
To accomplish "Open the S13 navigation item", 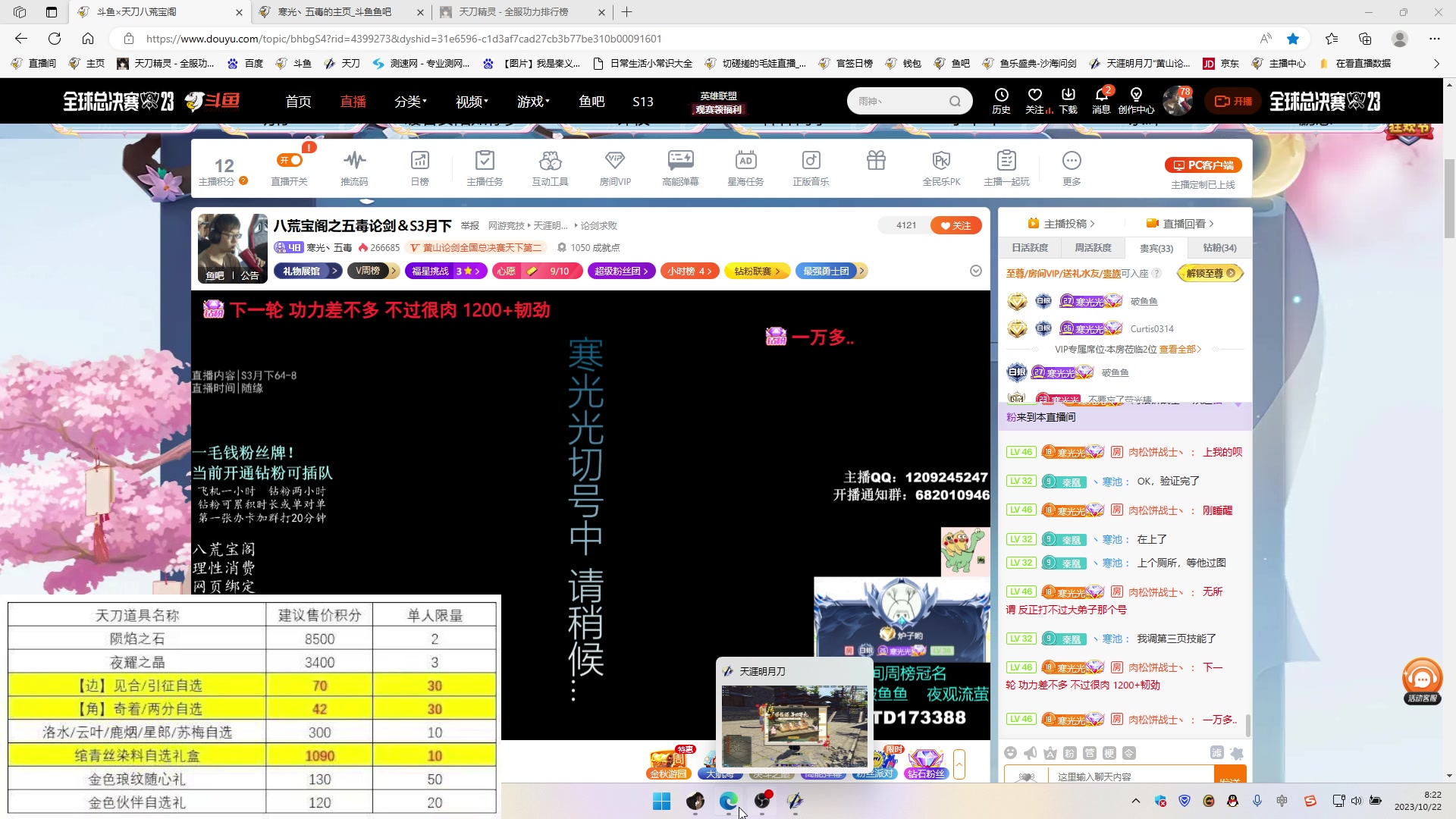I will [643, 101].
